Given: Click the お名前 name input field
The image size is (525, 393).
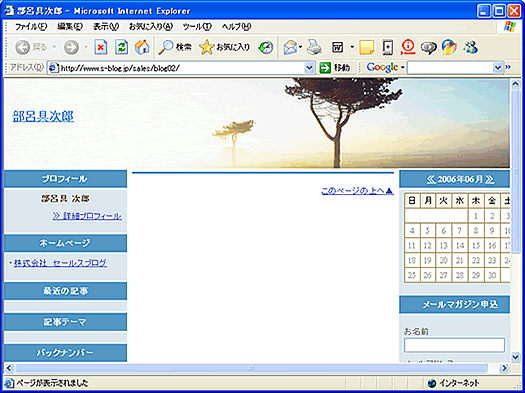Looking at the screenshot, I should click(x=454, y=345).
